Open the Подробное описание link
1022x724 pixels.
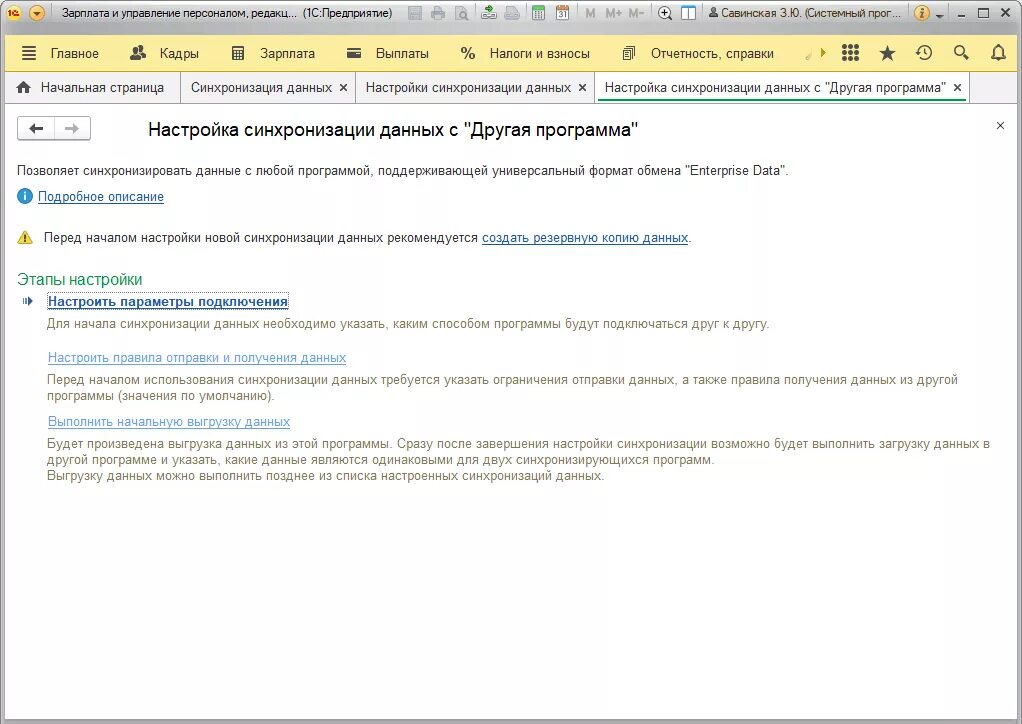click(x=101, y=197)
